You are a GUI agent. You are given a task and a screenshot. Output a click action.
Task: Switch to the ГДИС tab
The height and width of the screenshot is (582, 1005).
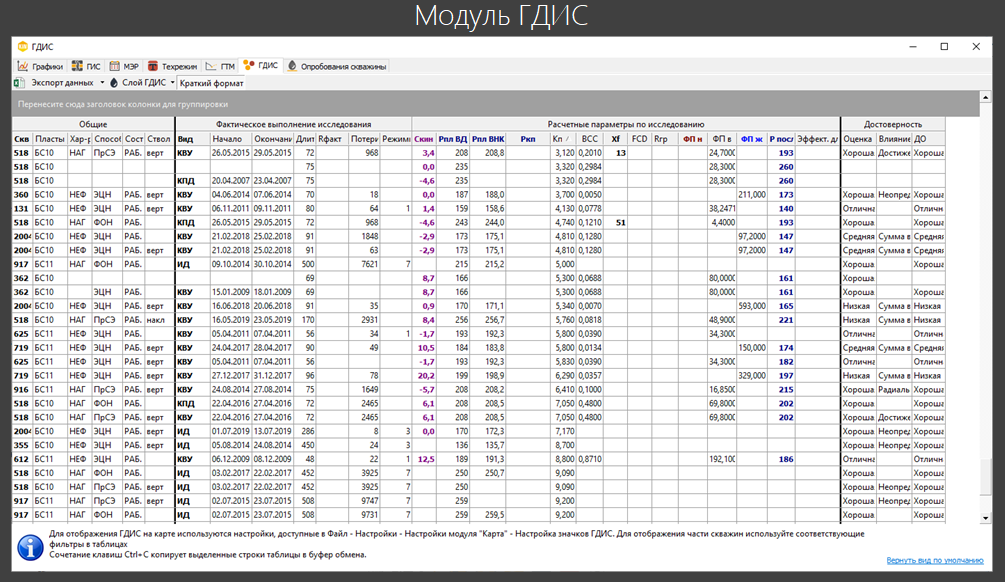pyautogui.click(x=261, y=65)
